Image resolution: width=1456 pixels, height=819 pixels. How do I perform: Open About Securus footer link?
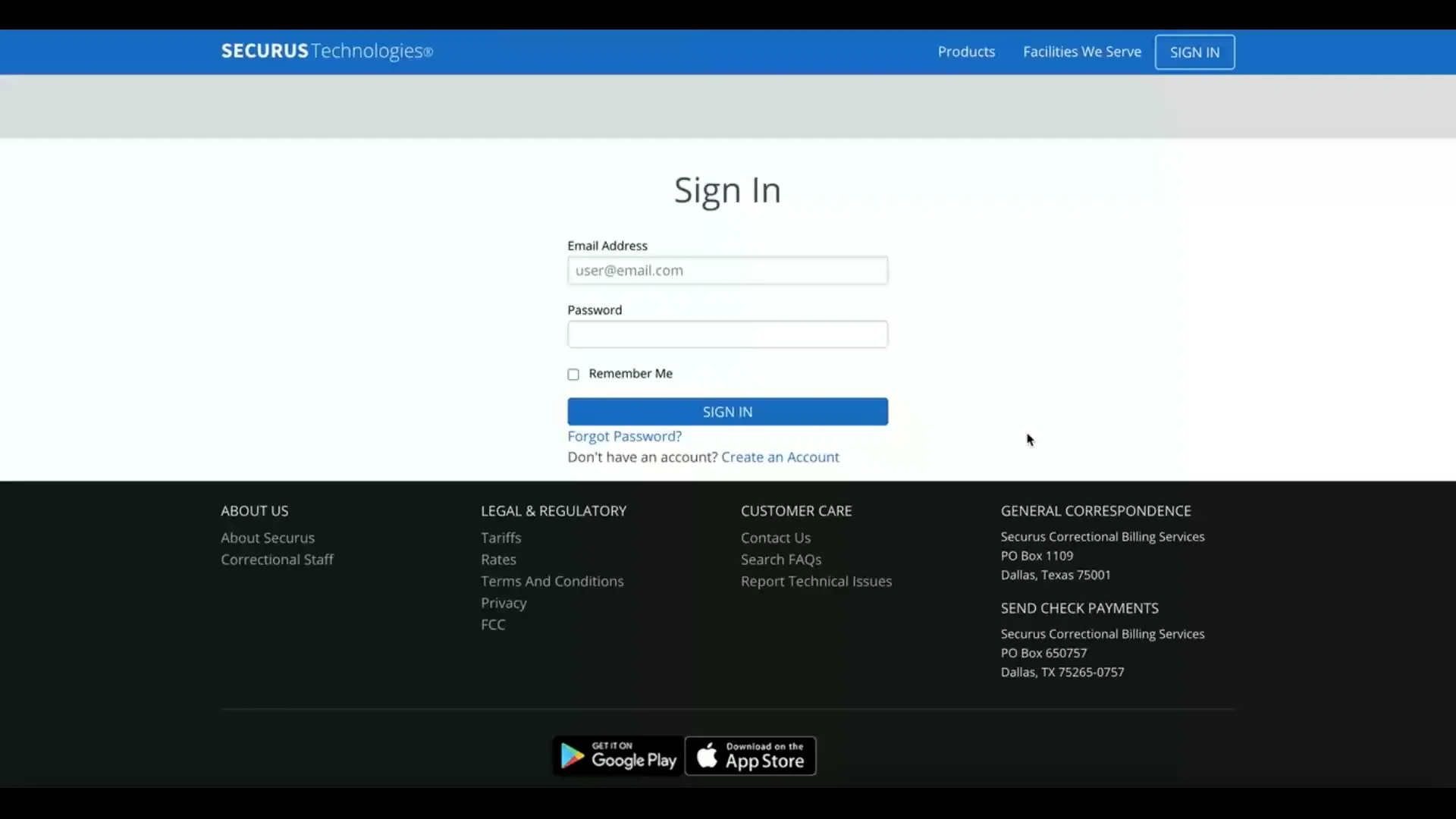pos(268,538)
